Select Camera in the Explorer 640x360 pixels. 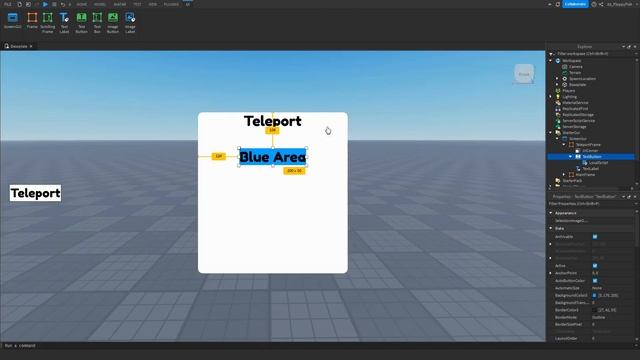pyautogui.click(x=576, y=67)
